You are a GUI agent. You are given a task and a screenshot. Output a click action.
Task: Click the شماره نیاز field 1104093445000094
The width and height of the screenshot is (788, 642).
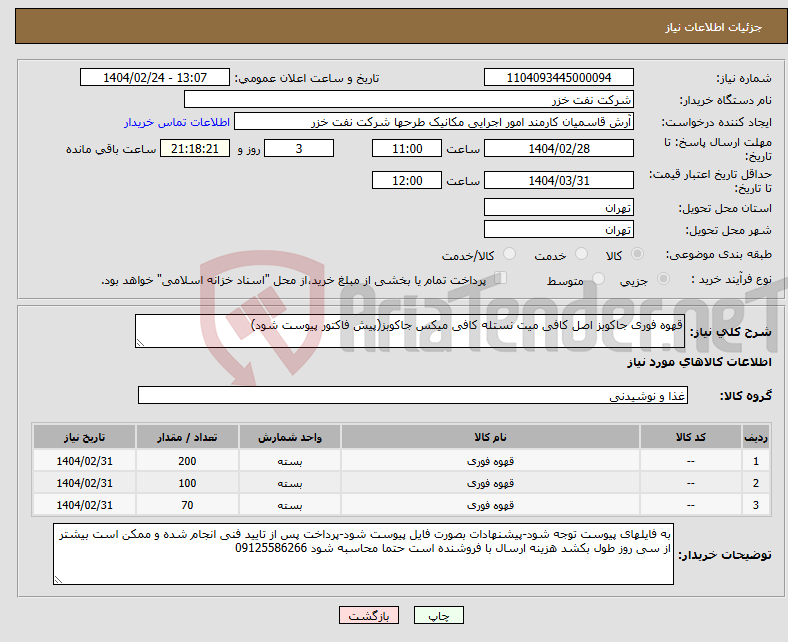coord(559,77)
